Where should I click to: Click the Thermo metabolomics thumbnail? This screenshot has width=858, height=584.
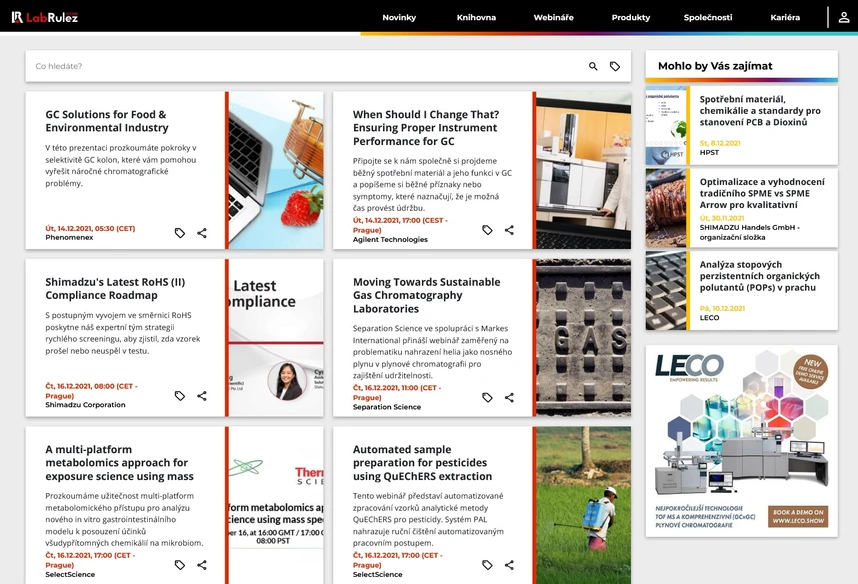click(x=276, y=505)
